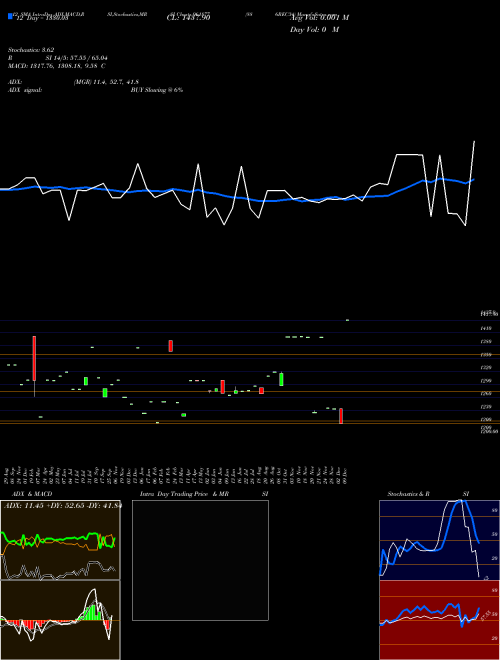Click the 'Avg Vol: 0.001 M' text
The image size is (500, 660).
319,17
